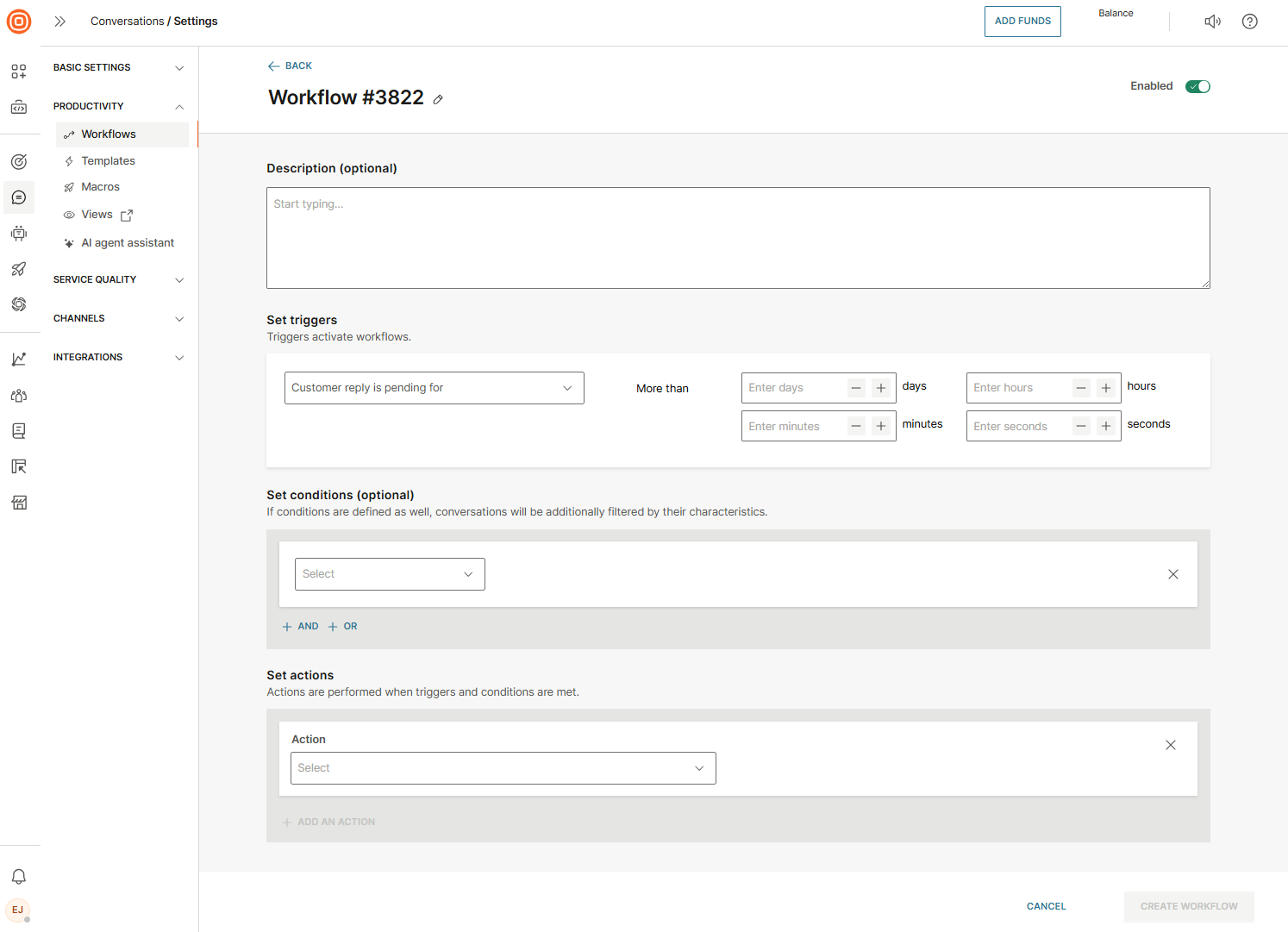Click into the Description text area
The image size is (1288, 932).
click(737, 238)
